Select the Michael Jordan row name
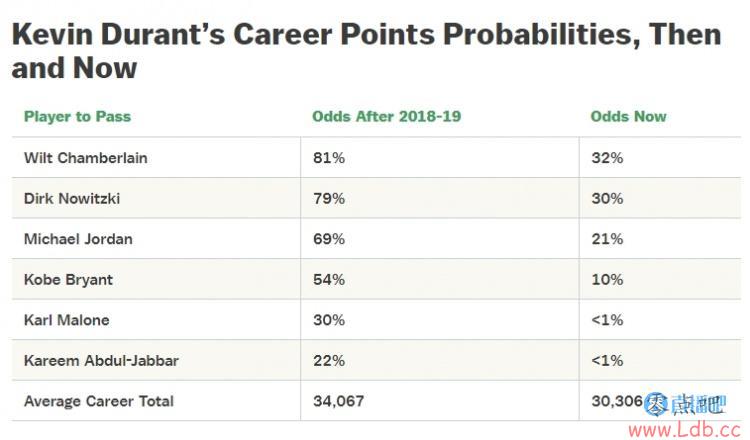750x440 pixels. point(78,239)
